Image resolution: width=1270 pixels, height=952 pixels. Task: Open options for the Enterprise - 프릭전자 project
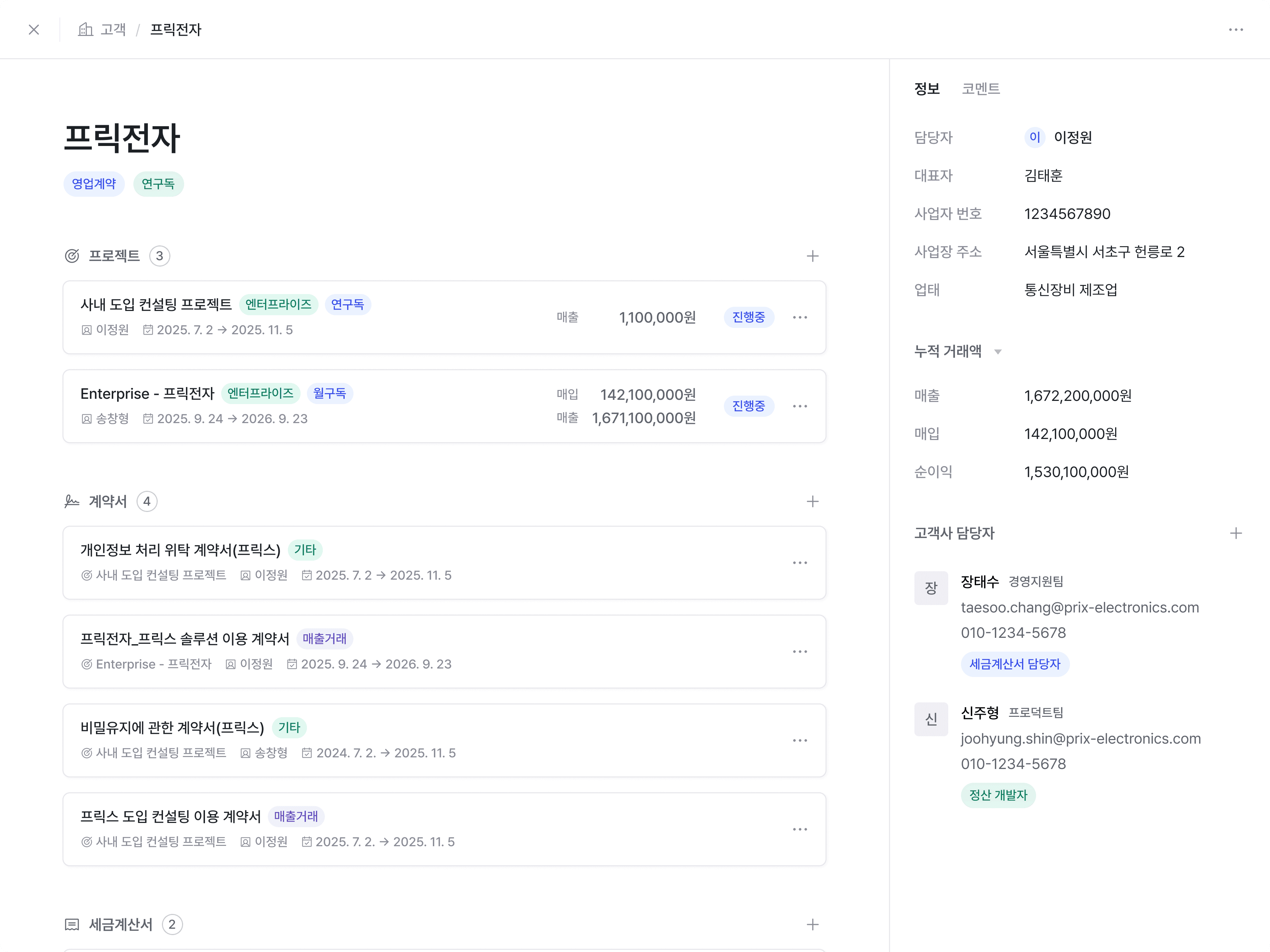(800, 406)
